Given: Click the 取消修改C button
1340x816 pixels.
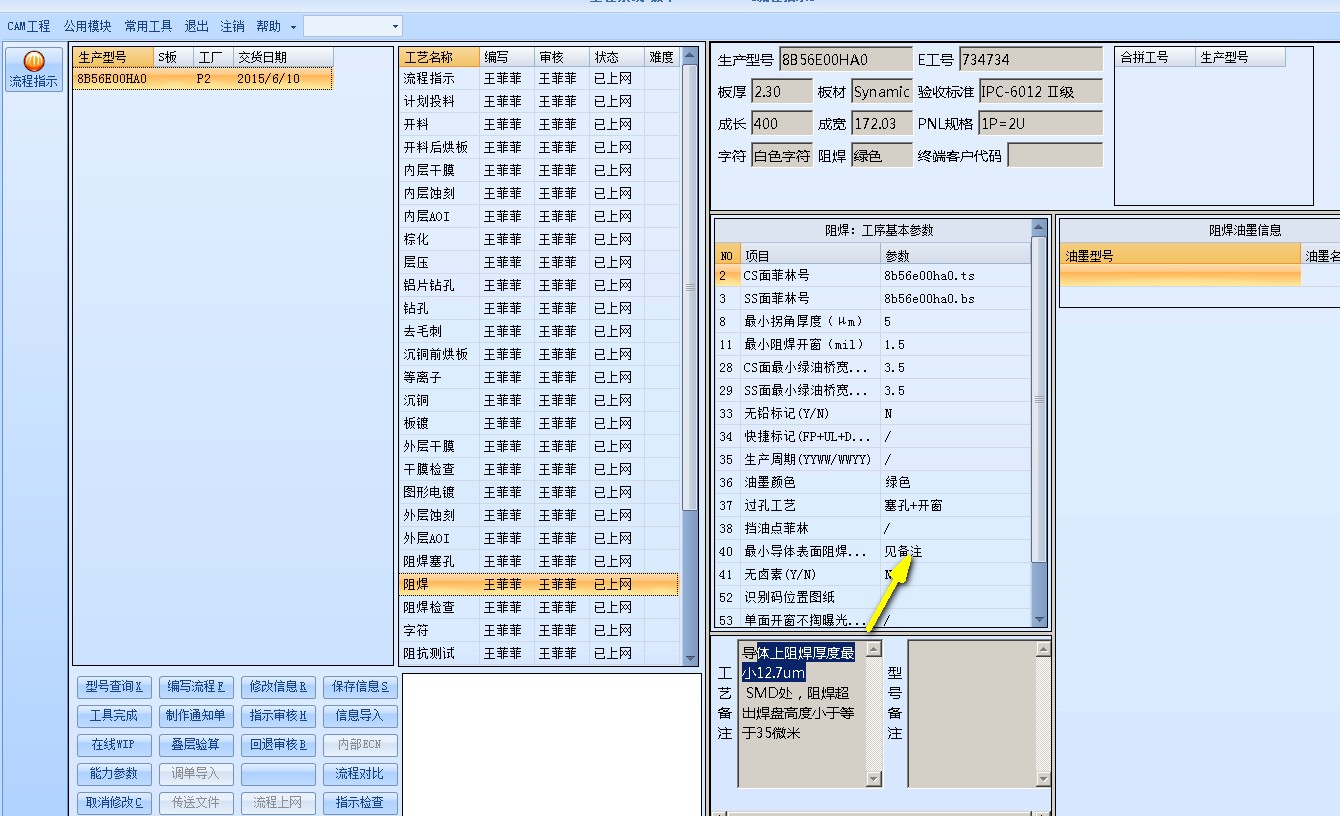Looking at the screenshot, I should [114, 803].
